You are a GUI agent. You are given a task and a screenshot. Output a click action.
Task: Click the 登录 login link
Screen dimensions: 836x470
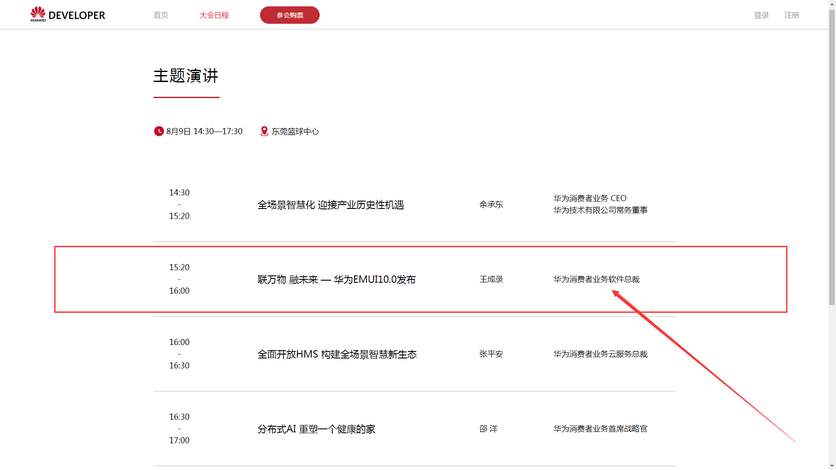point(761,15)
